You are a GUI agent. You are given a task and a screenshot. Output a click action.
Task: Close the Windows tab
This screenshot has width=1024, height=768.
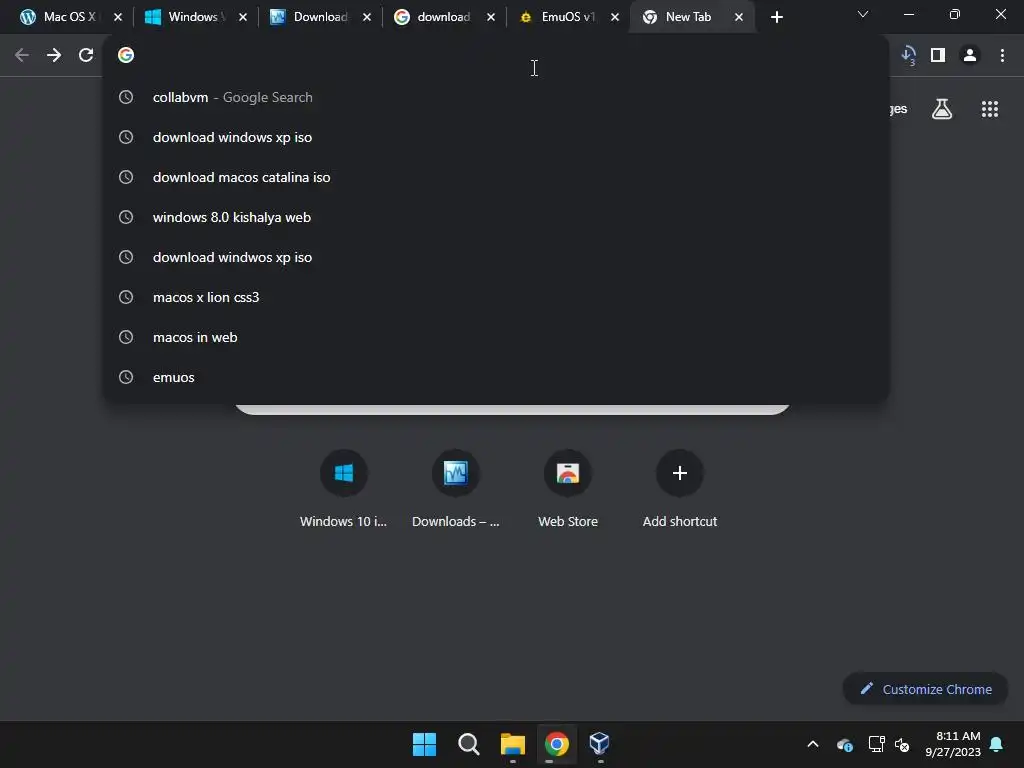click(x=242, y=18)
